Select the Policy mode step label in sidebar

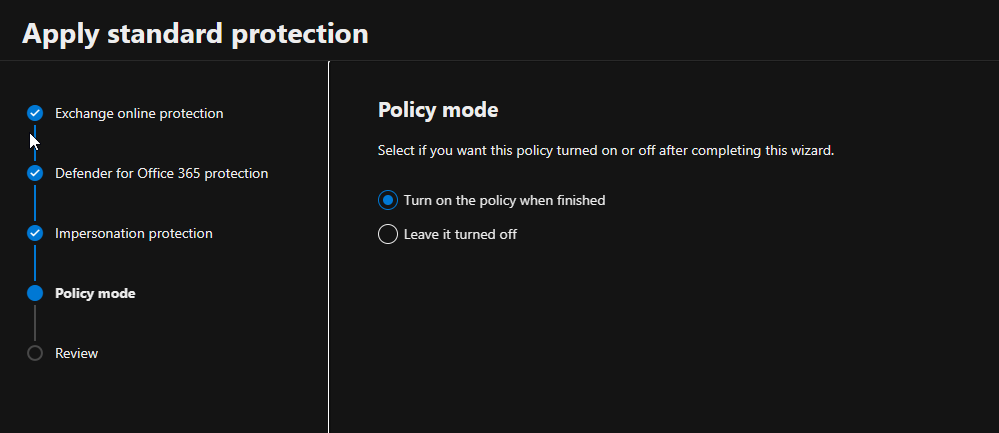(x=95, y=293)
